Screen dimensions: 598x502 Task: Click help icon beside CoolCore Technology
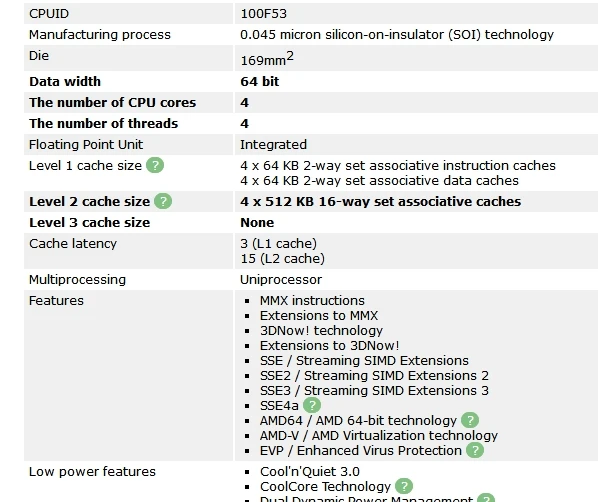click(404, 486)
